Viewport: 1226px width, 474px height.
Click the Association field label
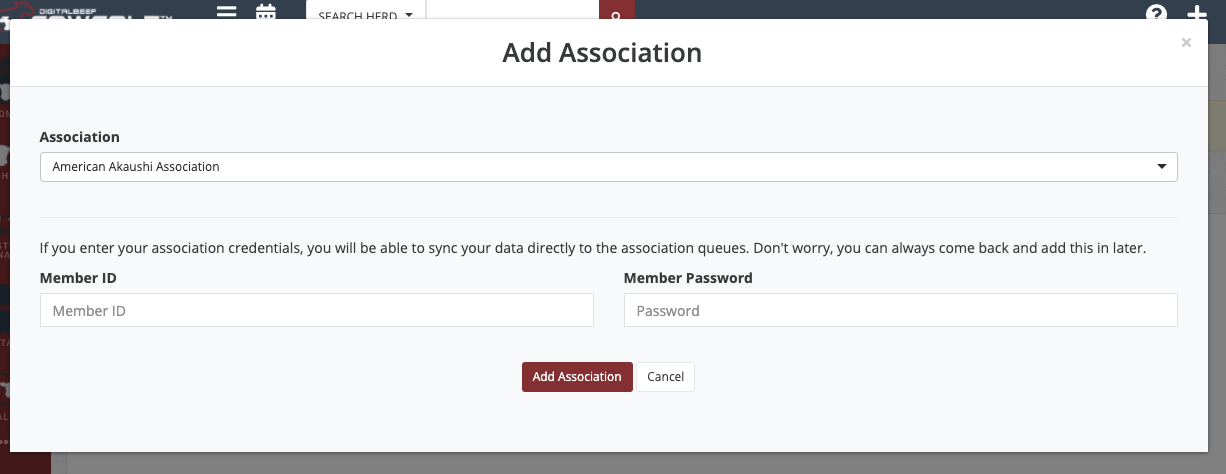pos(79,137)
